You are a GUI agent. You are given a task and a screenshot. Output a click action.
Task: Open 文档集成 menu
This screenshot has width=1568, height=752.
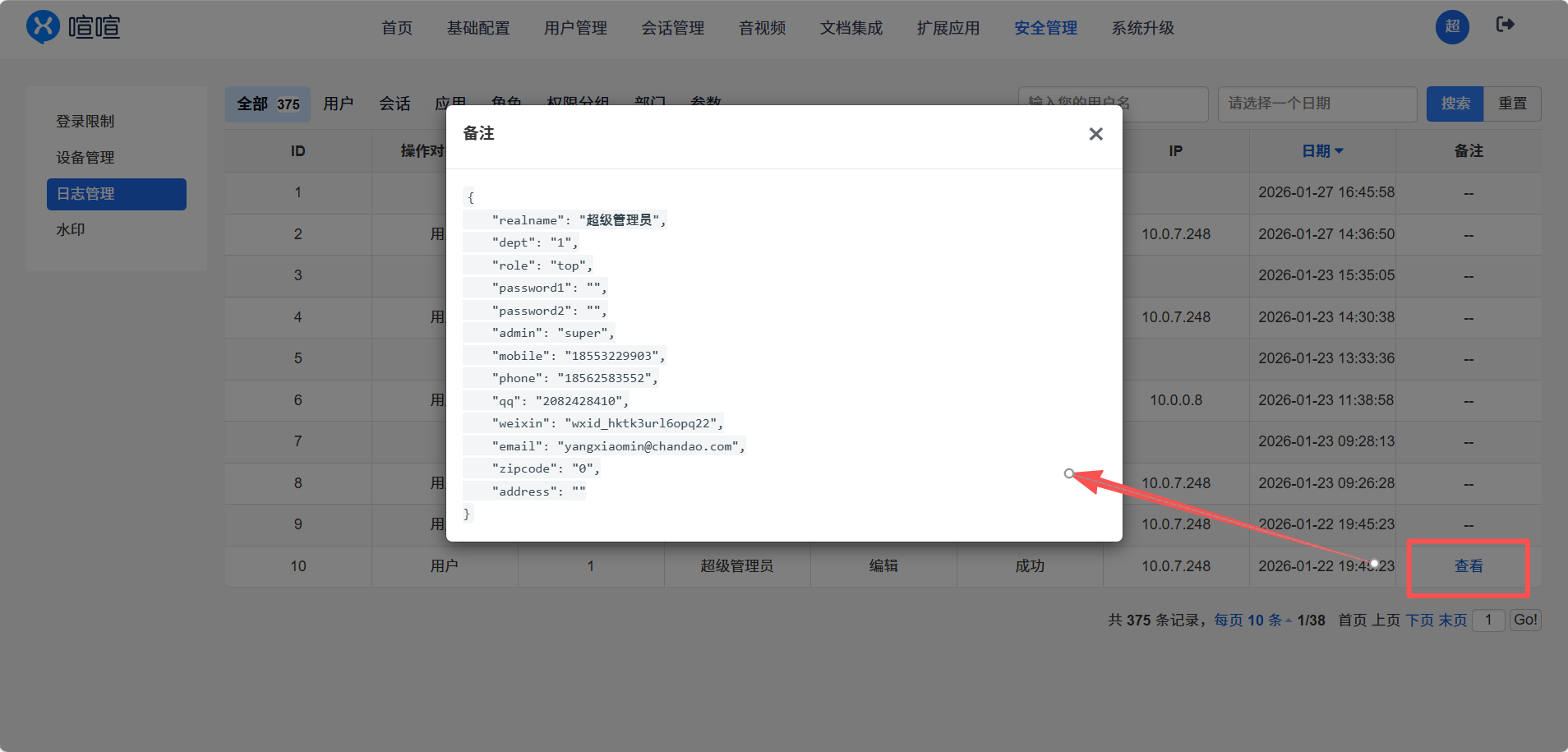pyautogui.click(x=851, y=28)
